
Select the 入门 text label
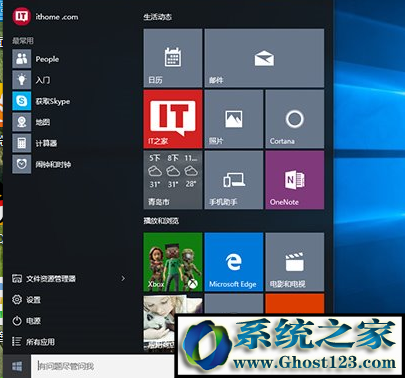(43, 80)
